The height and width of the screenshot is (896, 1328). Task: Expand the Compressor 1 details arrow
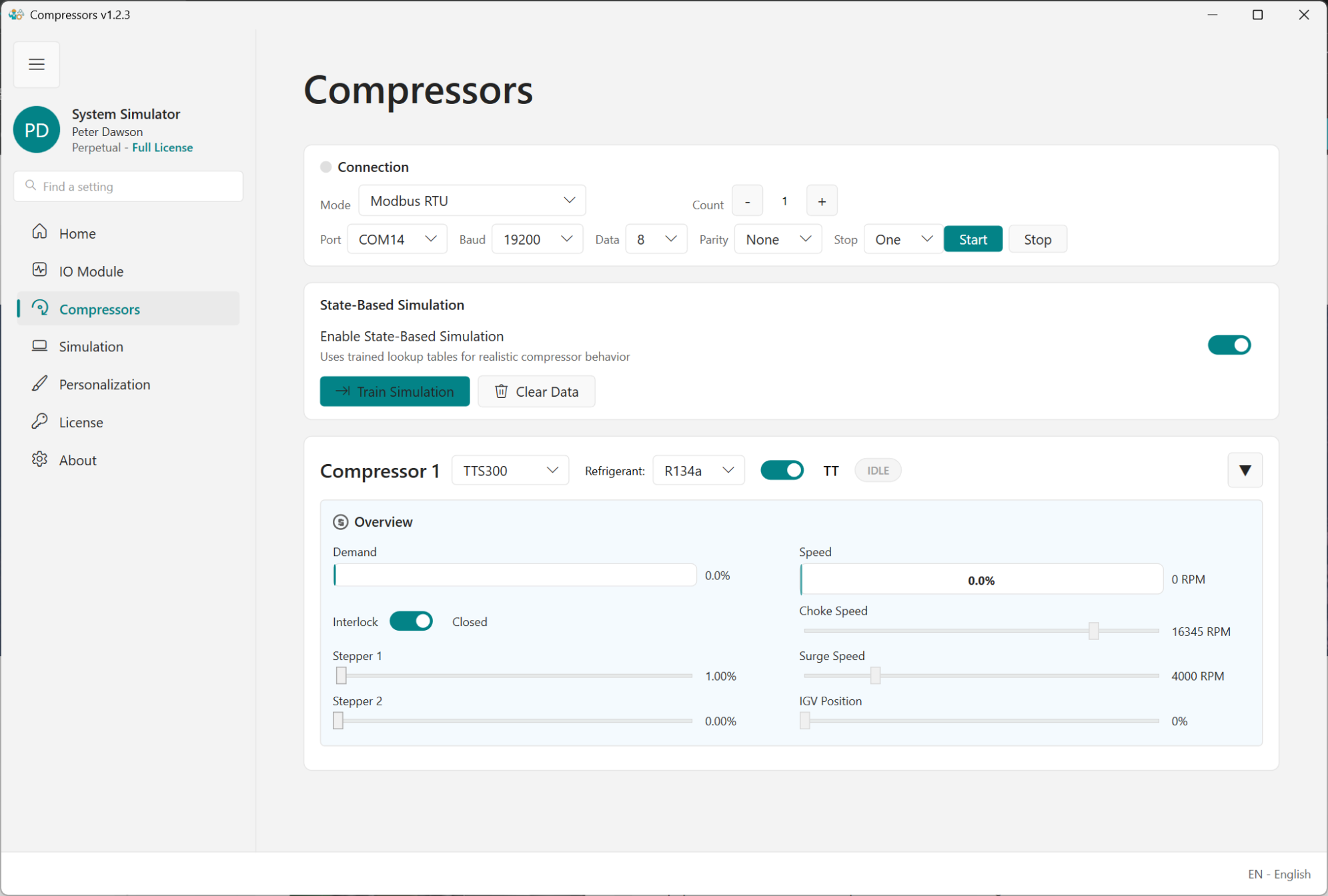(1245, 470)
